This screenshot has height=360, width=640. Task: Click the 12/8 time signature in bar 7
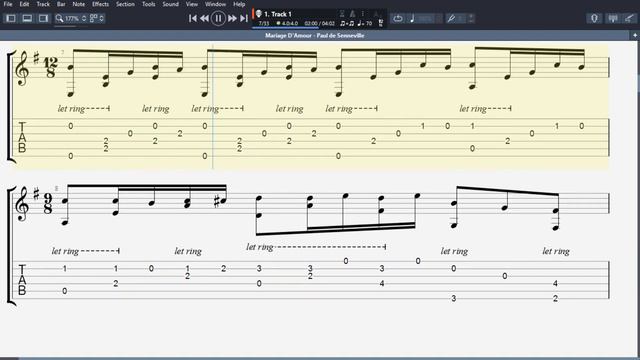tap(51, 67)
